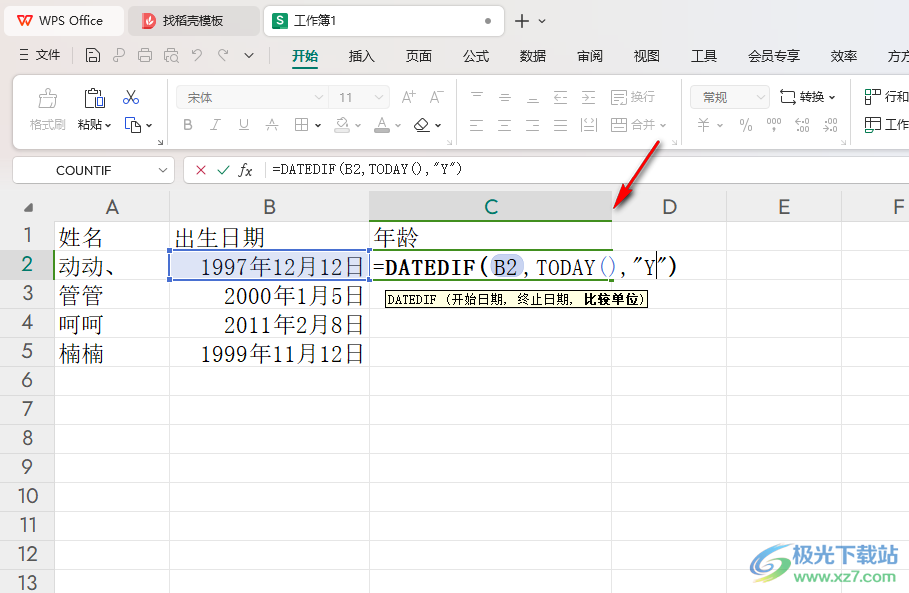The image size is (909, 593).
Task: Confirm the formula with the checkmark icon
Action: (223, 170)
